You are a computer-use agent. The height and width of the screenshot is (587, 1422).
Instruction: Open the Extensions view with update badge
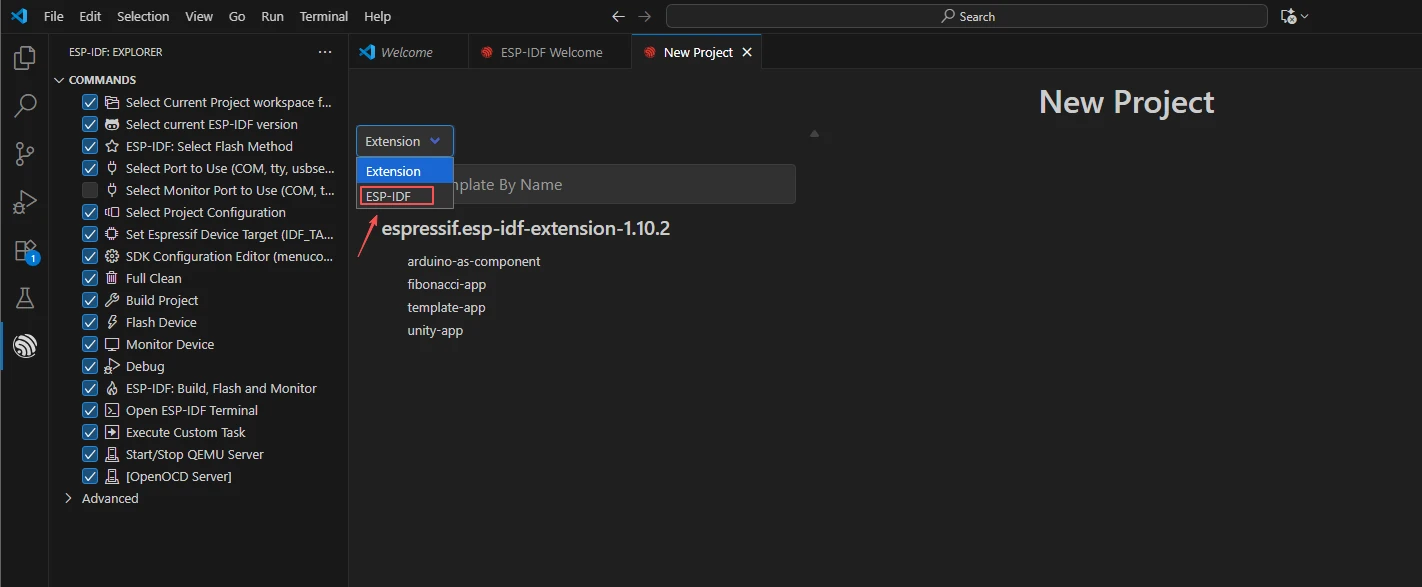tap(25, 250)
